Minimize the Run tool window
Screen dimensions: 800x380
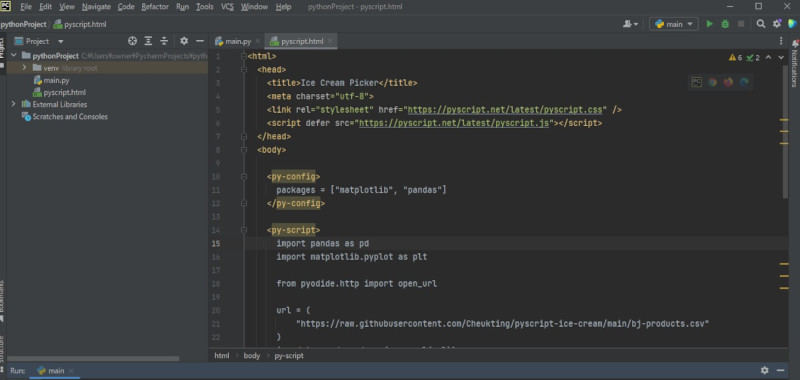[x=780, y=370]
